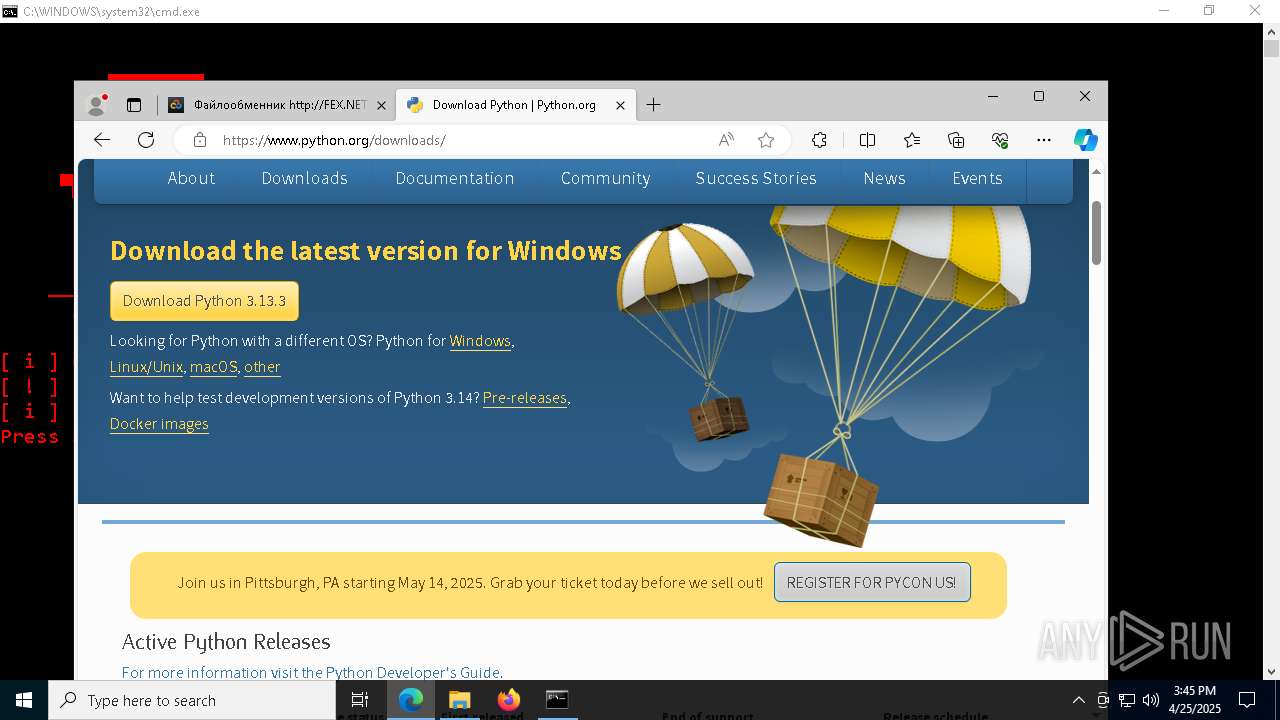Open the Copilot sidebar icon
1280x720 pixels.
1086,140
